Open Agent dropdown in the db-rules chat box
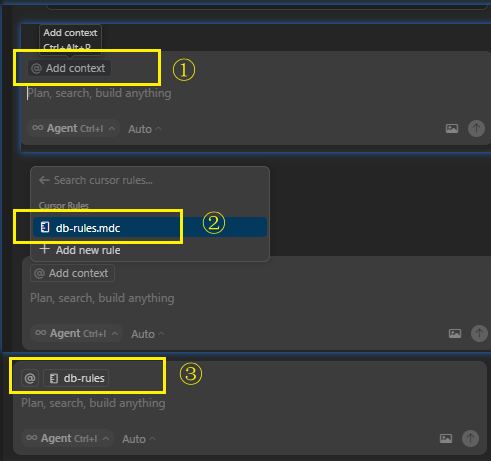 (68, 438)
